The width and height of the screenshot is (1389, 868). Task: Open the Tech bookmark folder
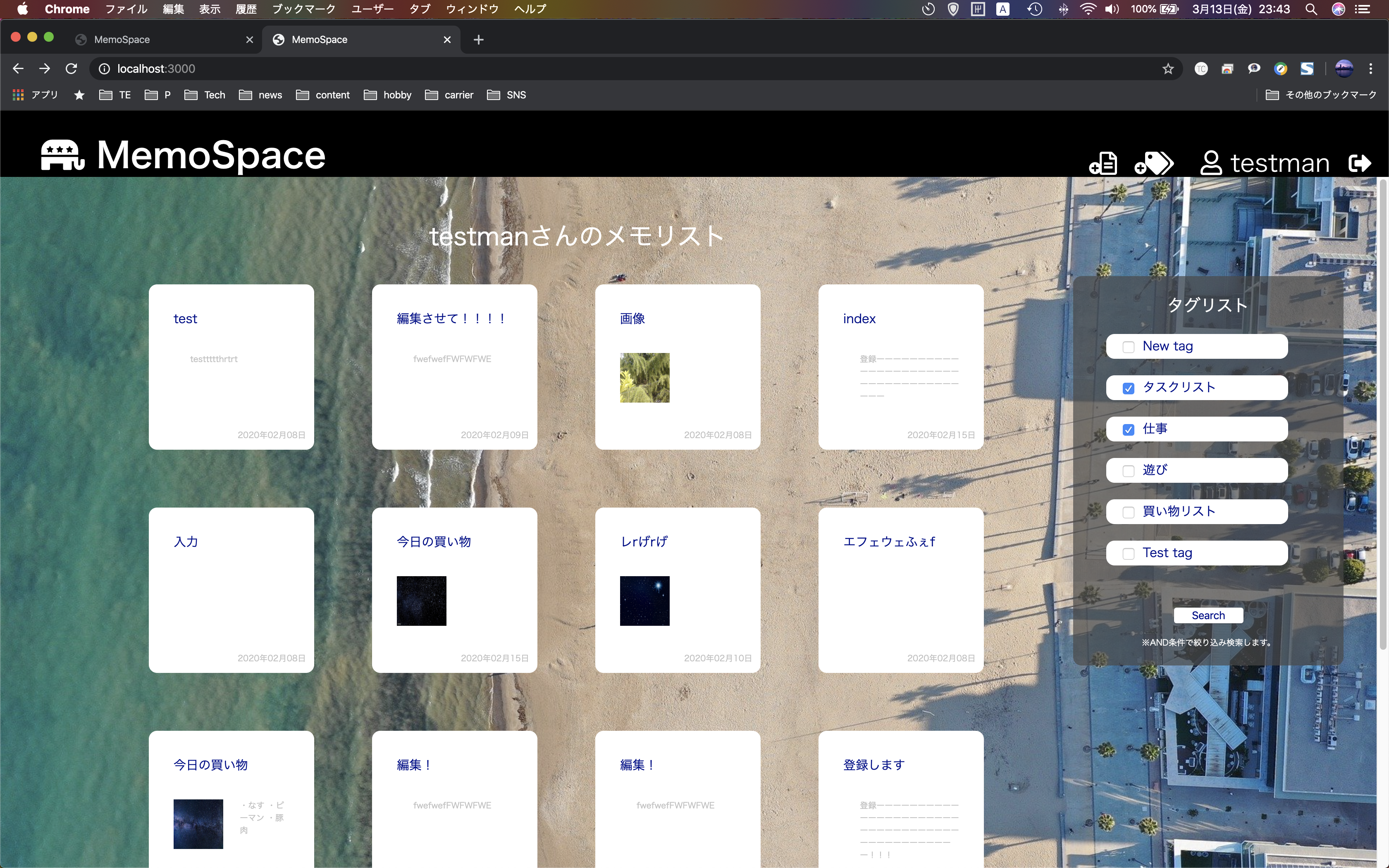(205, 95)
